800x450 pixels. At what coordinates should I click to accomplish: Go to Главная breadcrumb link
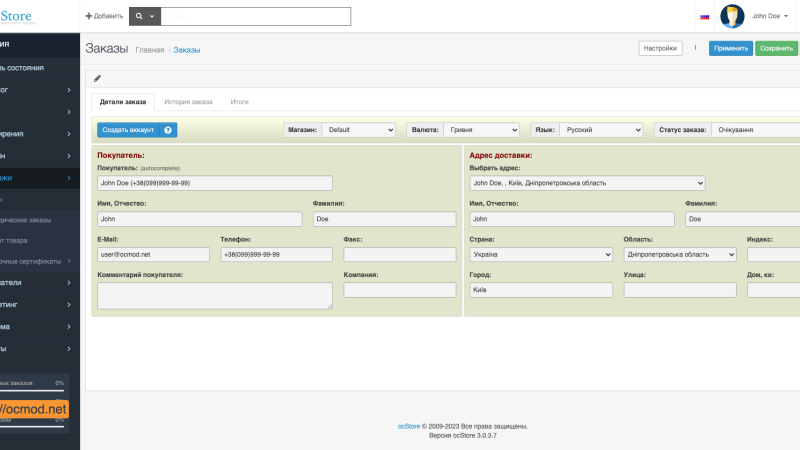coord(149,50)
